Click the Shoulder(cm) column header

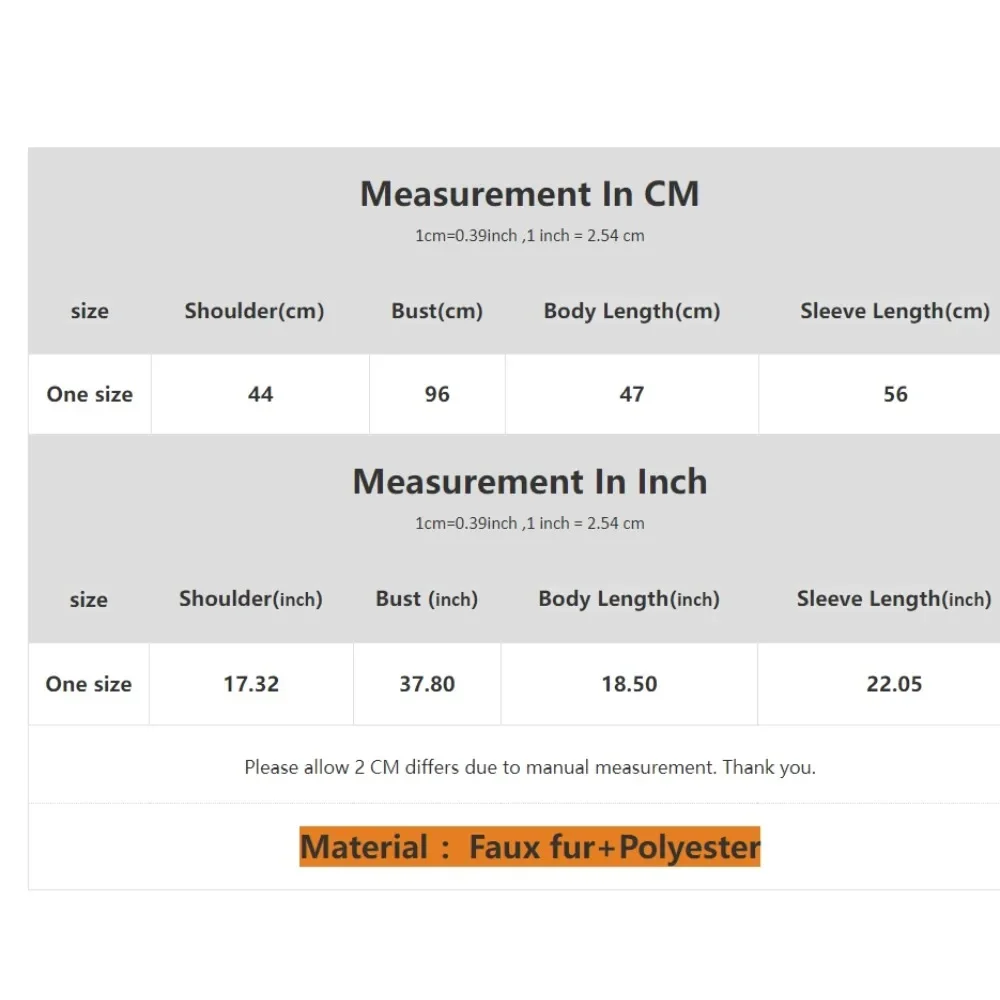254,311
